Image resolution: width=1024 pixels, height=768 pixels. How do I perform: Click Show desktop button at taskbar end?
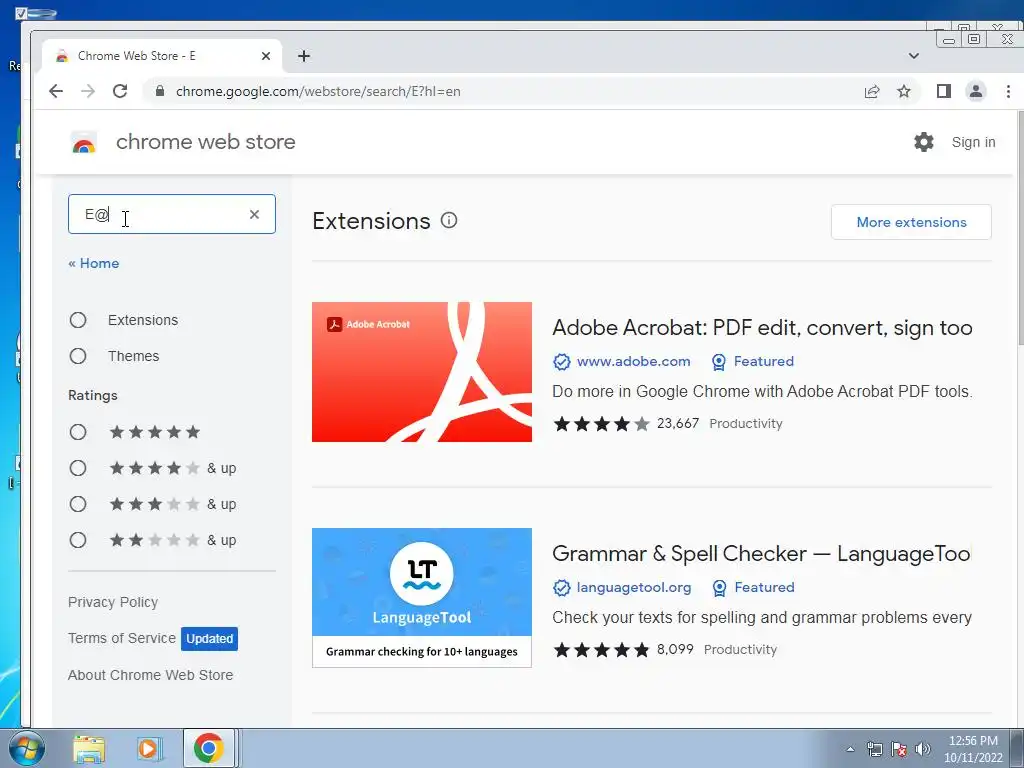click(1017, 748)
